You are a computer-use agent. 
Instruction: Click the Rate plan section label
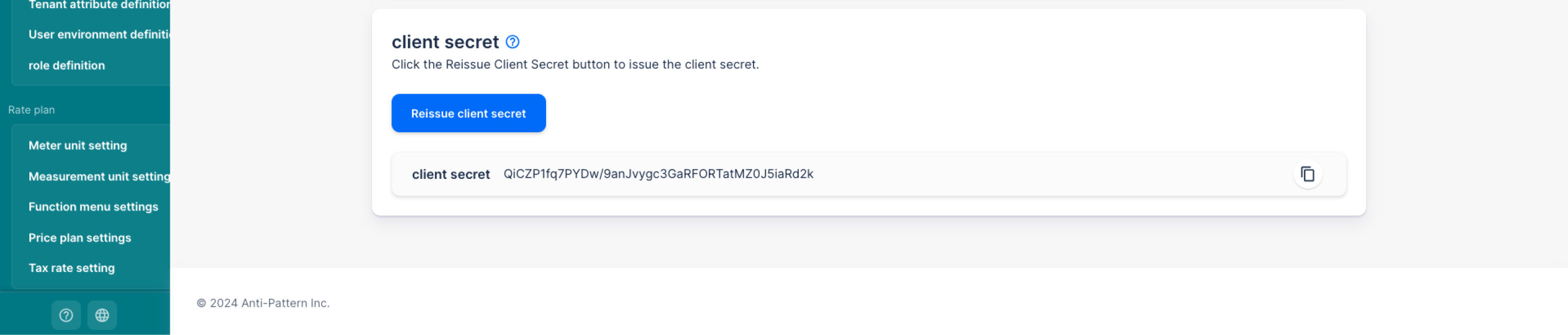pyautogui.click(x=32, y=110)
